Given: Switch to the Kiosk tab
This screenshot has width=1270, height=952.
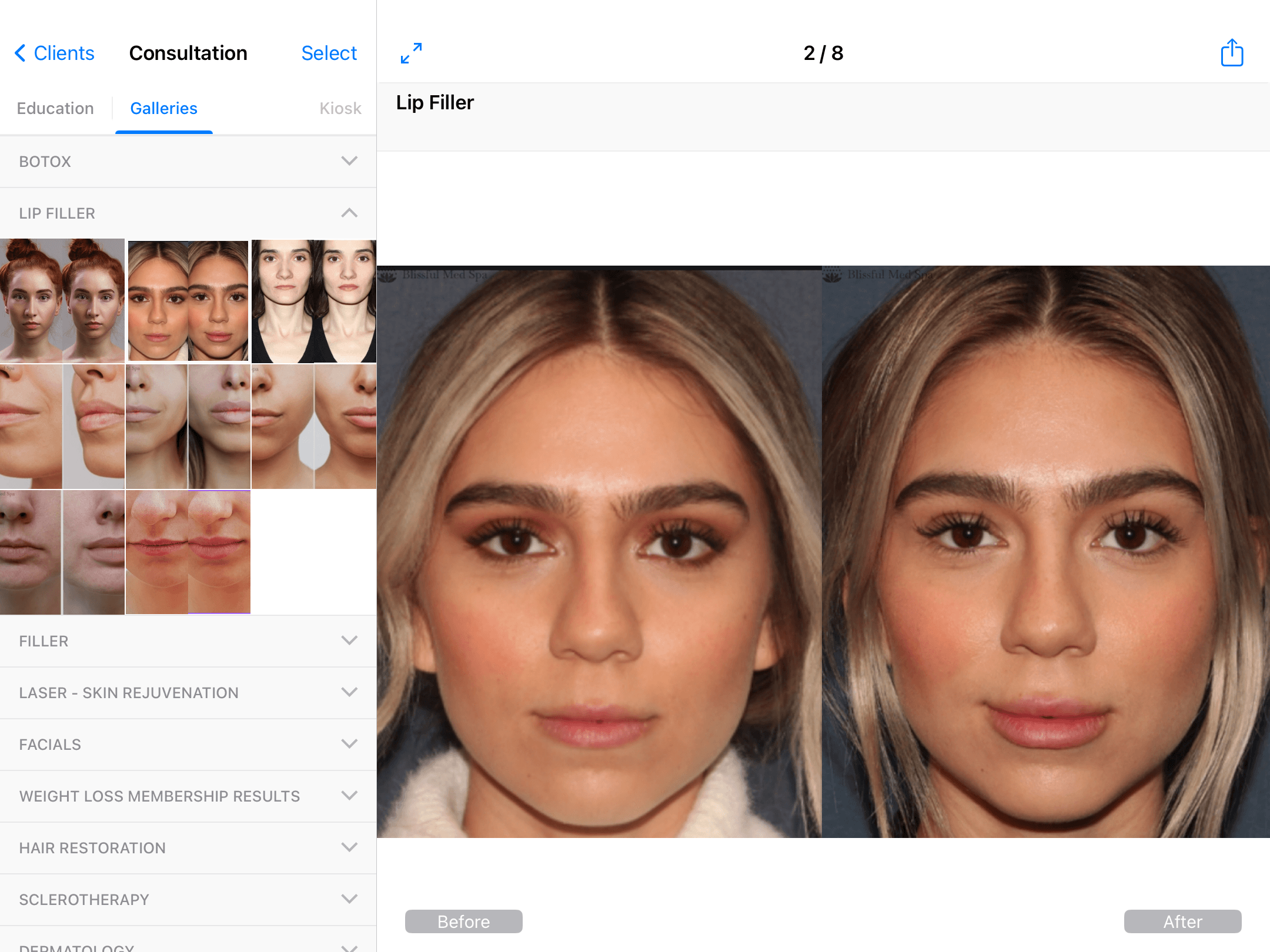Looking at the screenshot, I should (340, 109).
